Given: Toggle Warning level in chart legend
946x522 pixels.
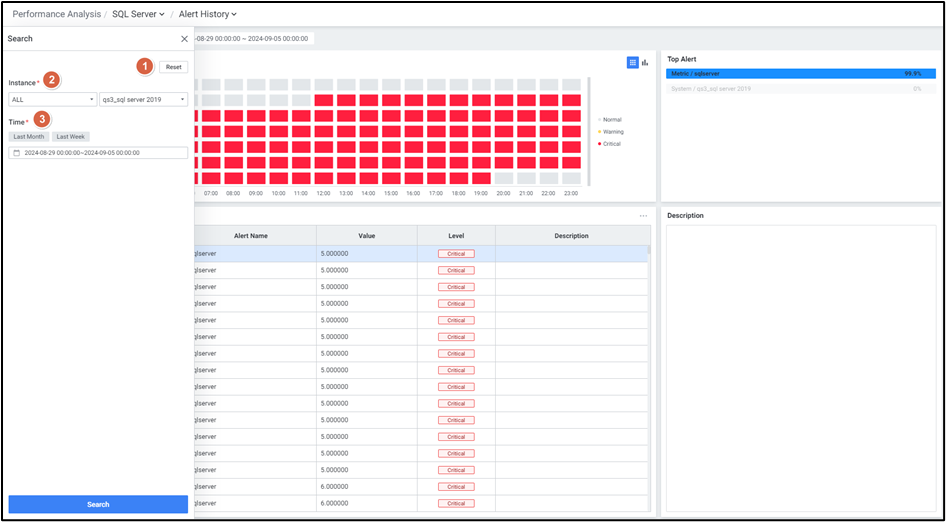Looking at the screenshot, I should (610, 131).
